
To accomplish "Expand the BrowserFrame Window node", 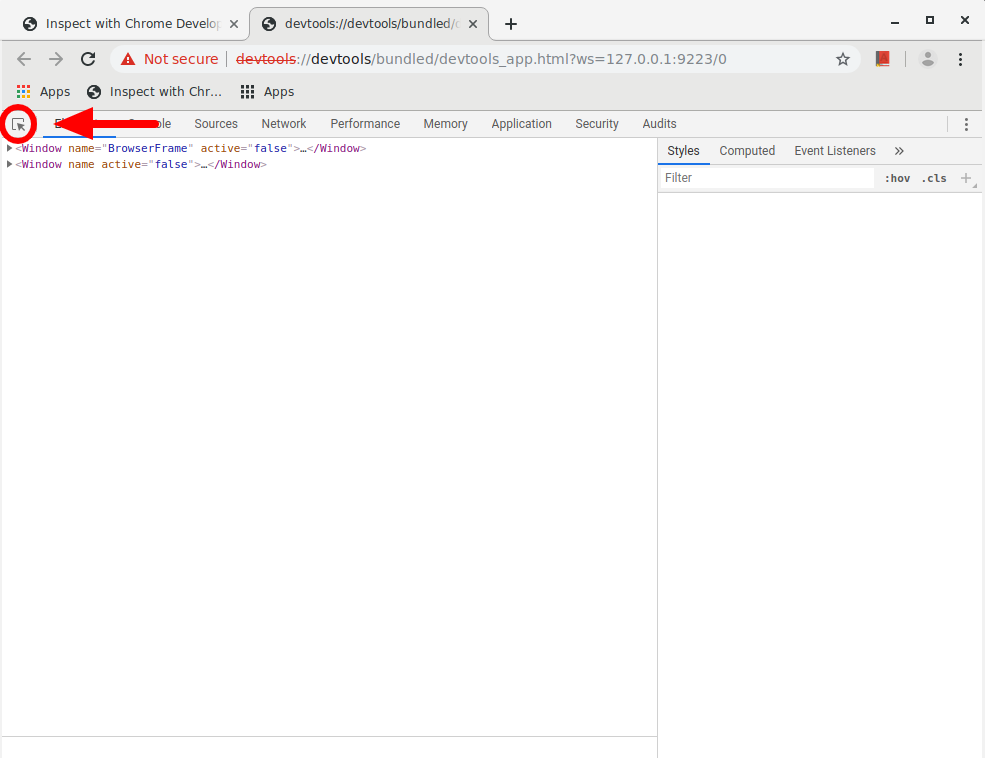I will 9,148.
